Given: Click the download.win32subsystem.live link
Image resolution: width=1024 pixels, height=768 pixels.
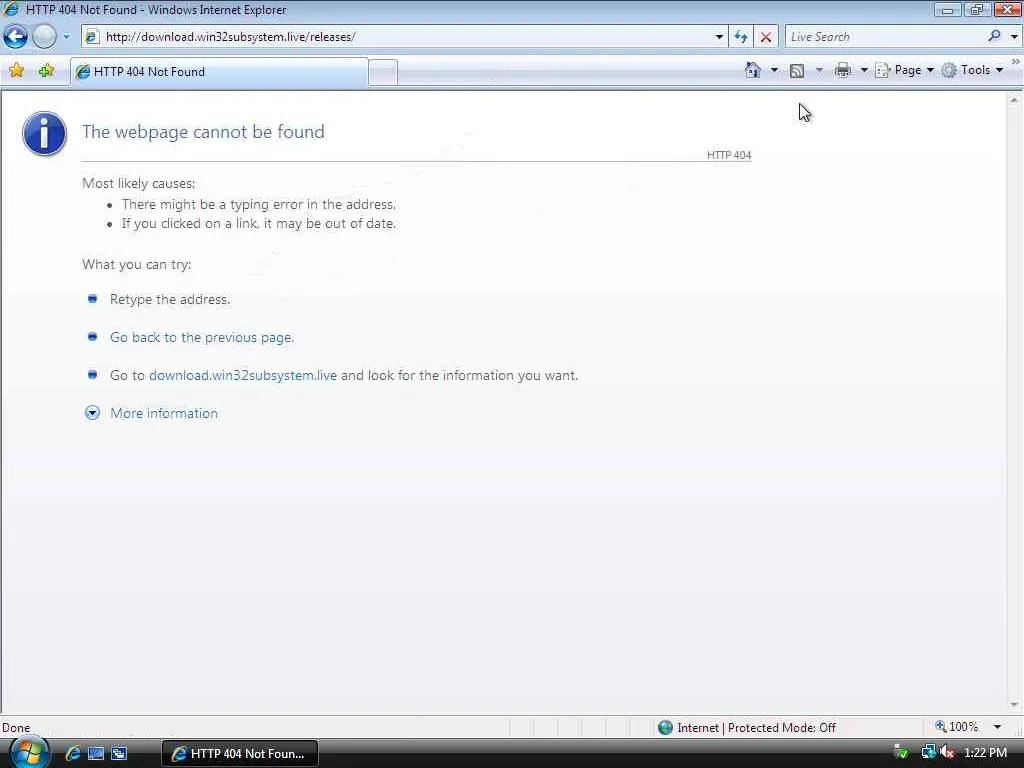Looking at the screenshot, I should [x=243, y=375].
